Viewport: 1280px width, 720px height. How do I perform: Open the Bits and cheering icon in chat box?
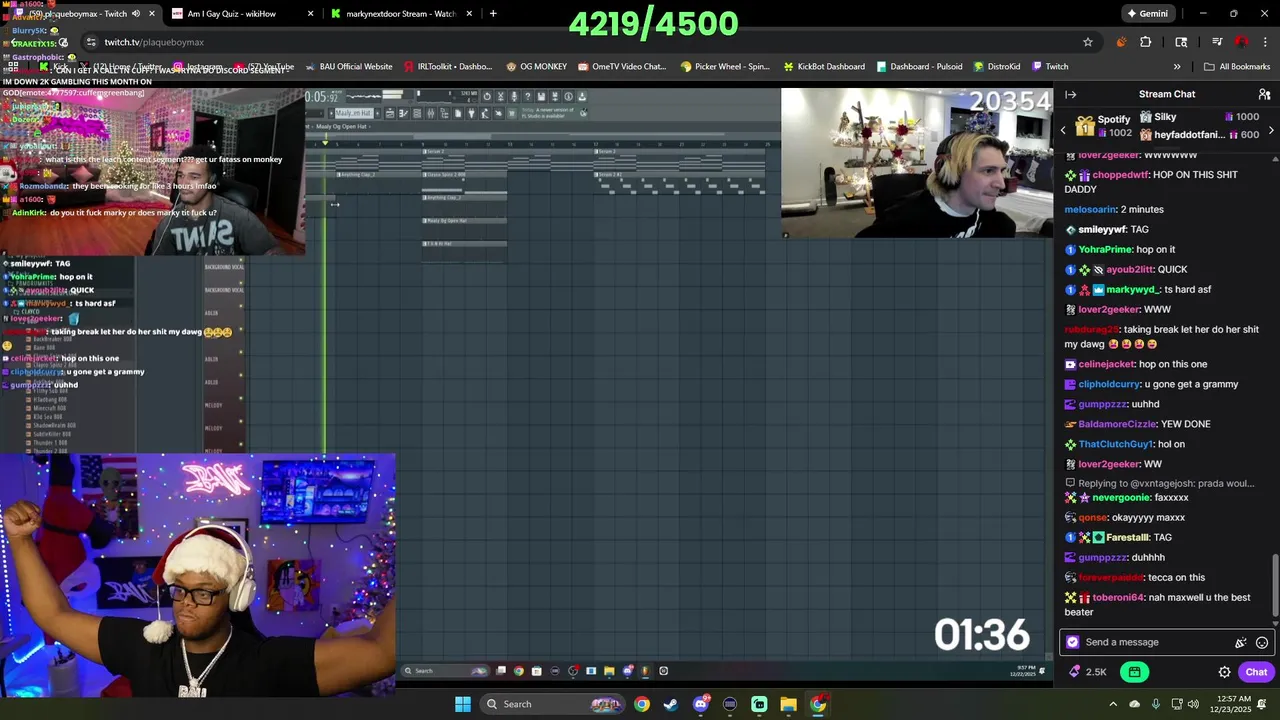pos(1240,643)
